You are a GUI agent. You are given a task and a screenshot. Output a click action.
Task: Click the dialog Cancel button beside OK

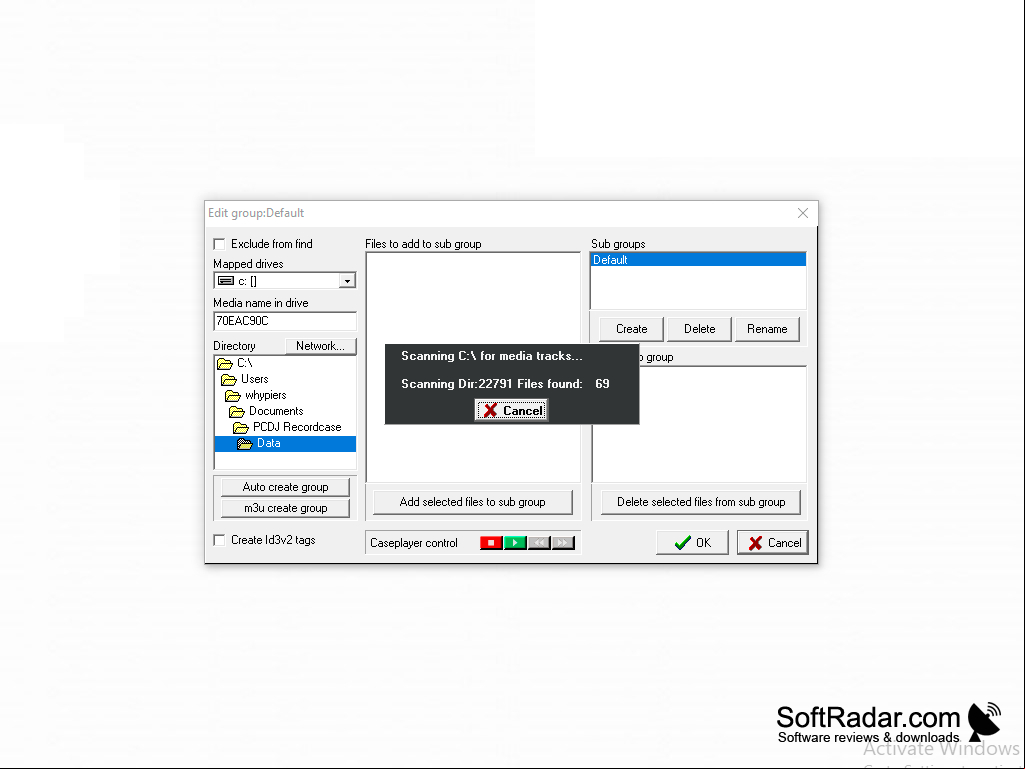[x=773, y=543]
